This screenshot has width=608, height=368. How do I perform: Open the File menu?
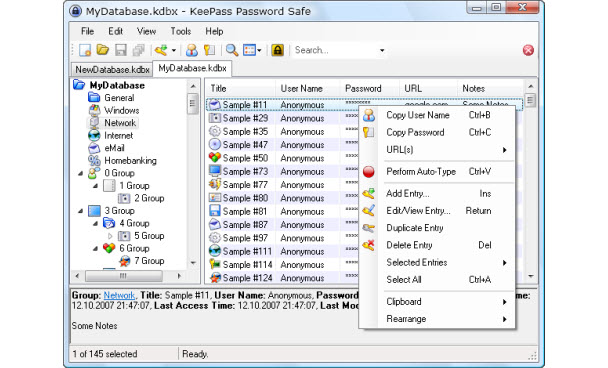click(87, 31)
